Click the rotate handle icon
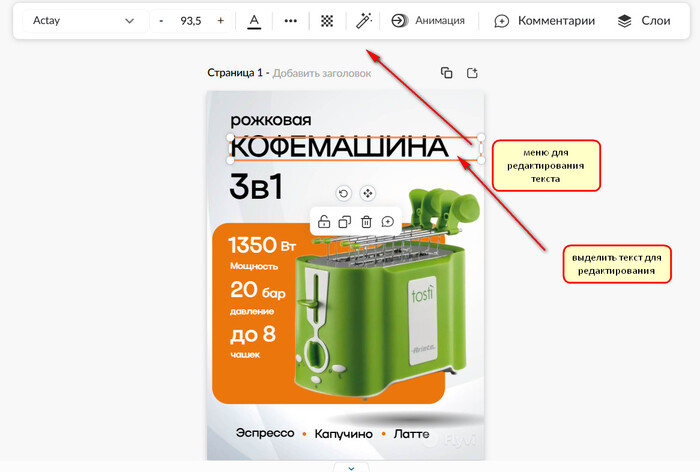The height and width of the screenshot is (472, 700). [344, 194]
